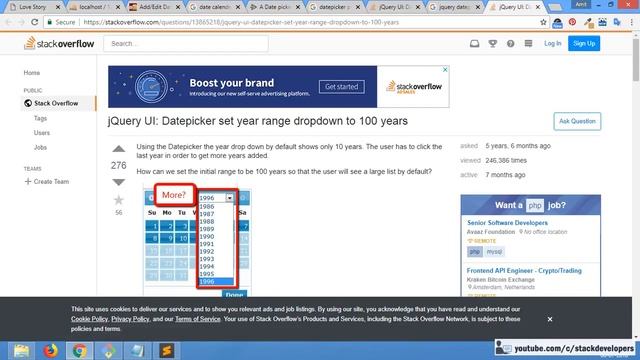Bookmark this page with star icon
Screen dimensions: 640x360
point(543,22)
